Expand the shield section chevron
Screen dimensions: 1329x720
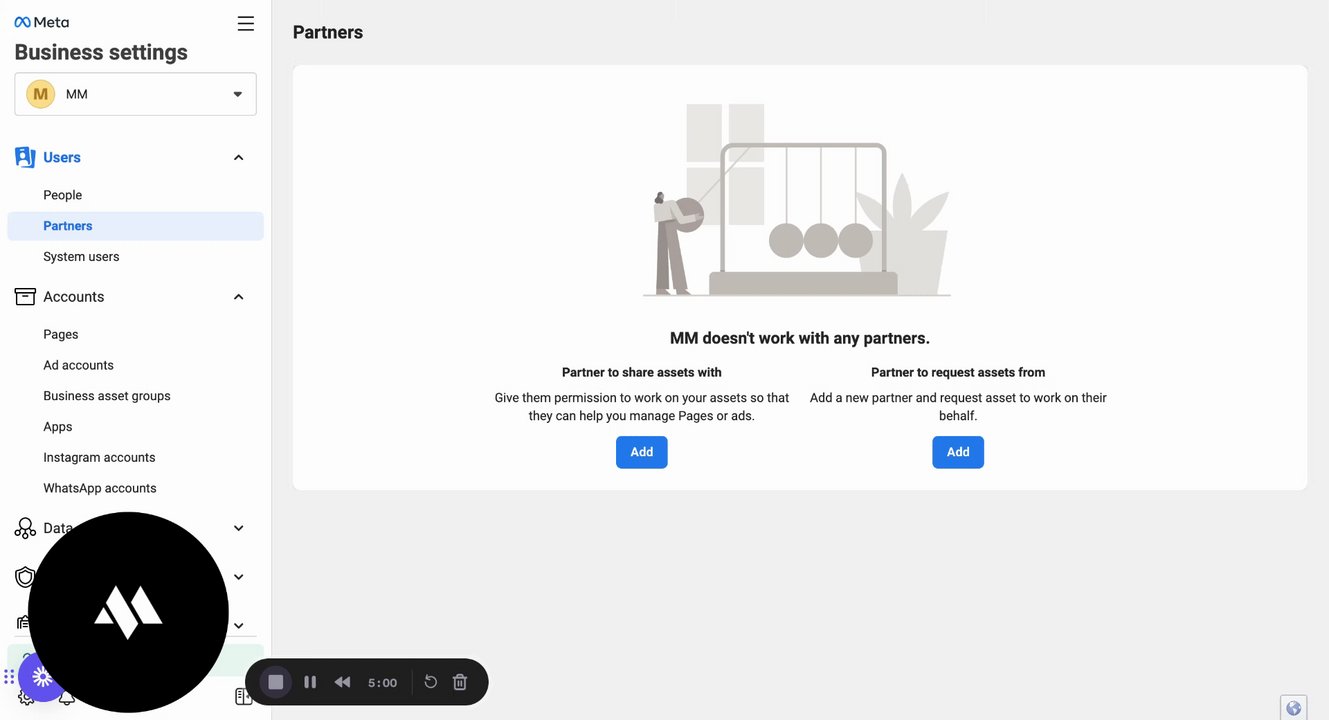pyautogui.click(x=238, y=577)
